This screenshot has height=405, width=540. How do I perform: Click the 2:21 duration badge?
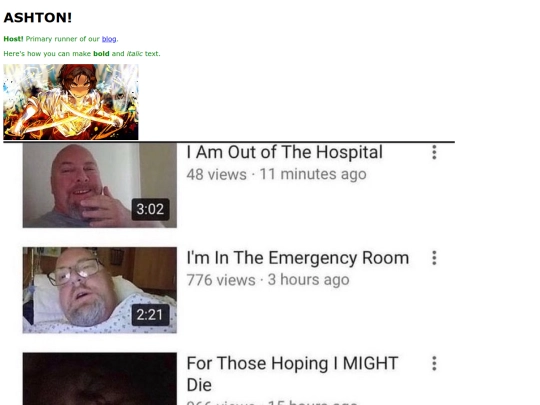pos(150,315)
